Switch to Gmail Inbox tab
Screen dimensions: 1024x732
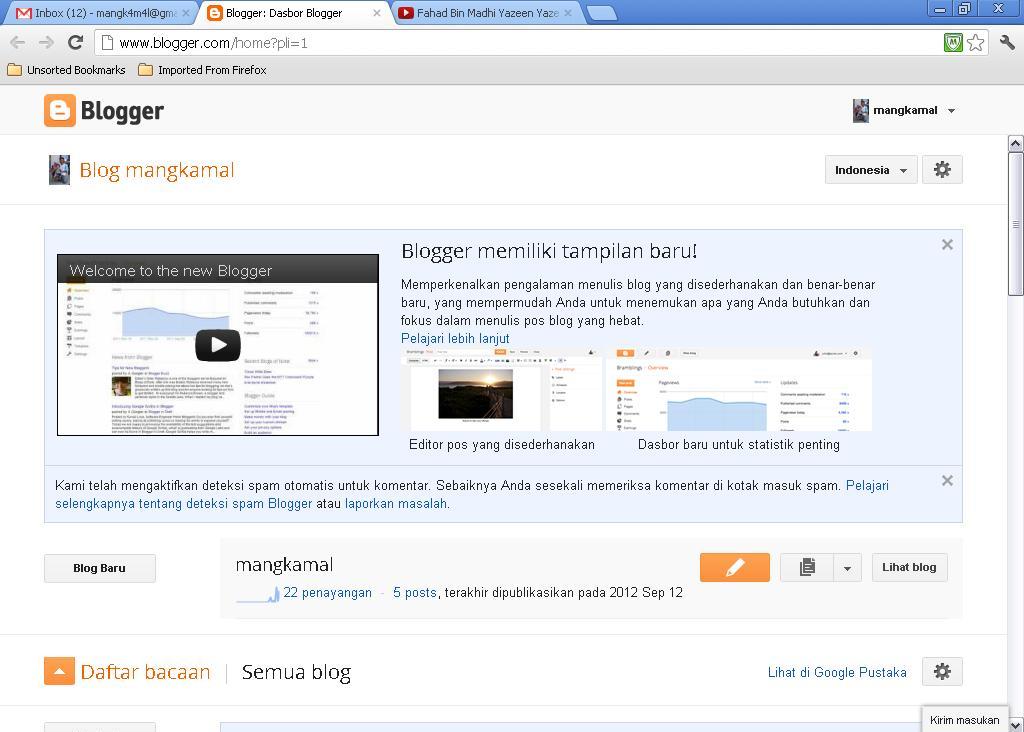(x=98, y=13)
